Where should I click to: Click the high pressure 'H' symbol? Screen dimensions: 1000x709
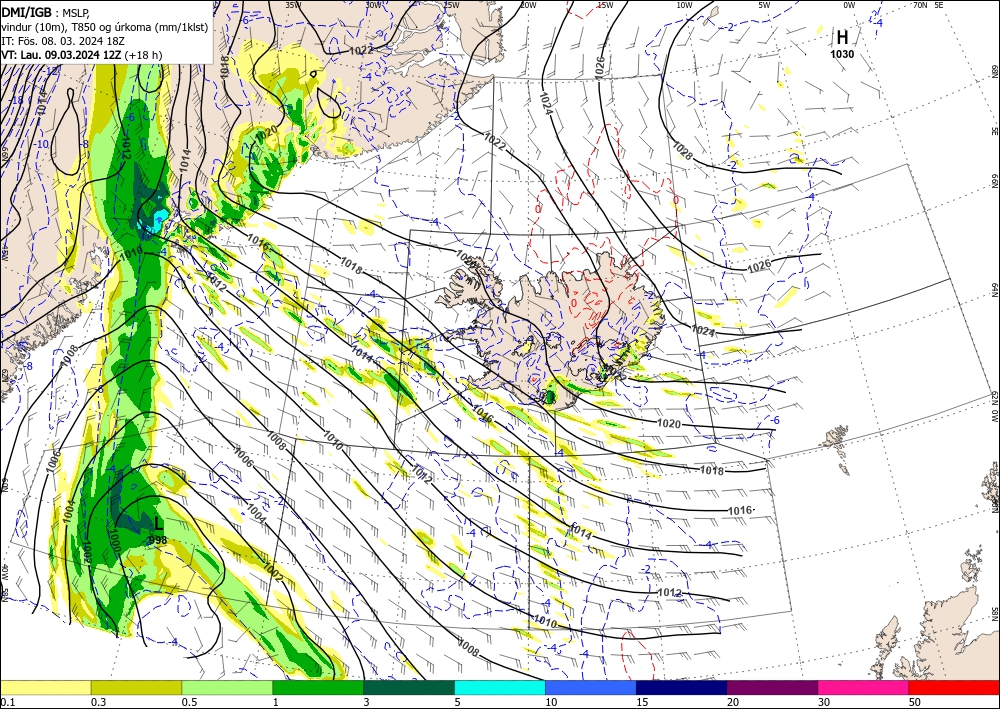click(842, 38)
